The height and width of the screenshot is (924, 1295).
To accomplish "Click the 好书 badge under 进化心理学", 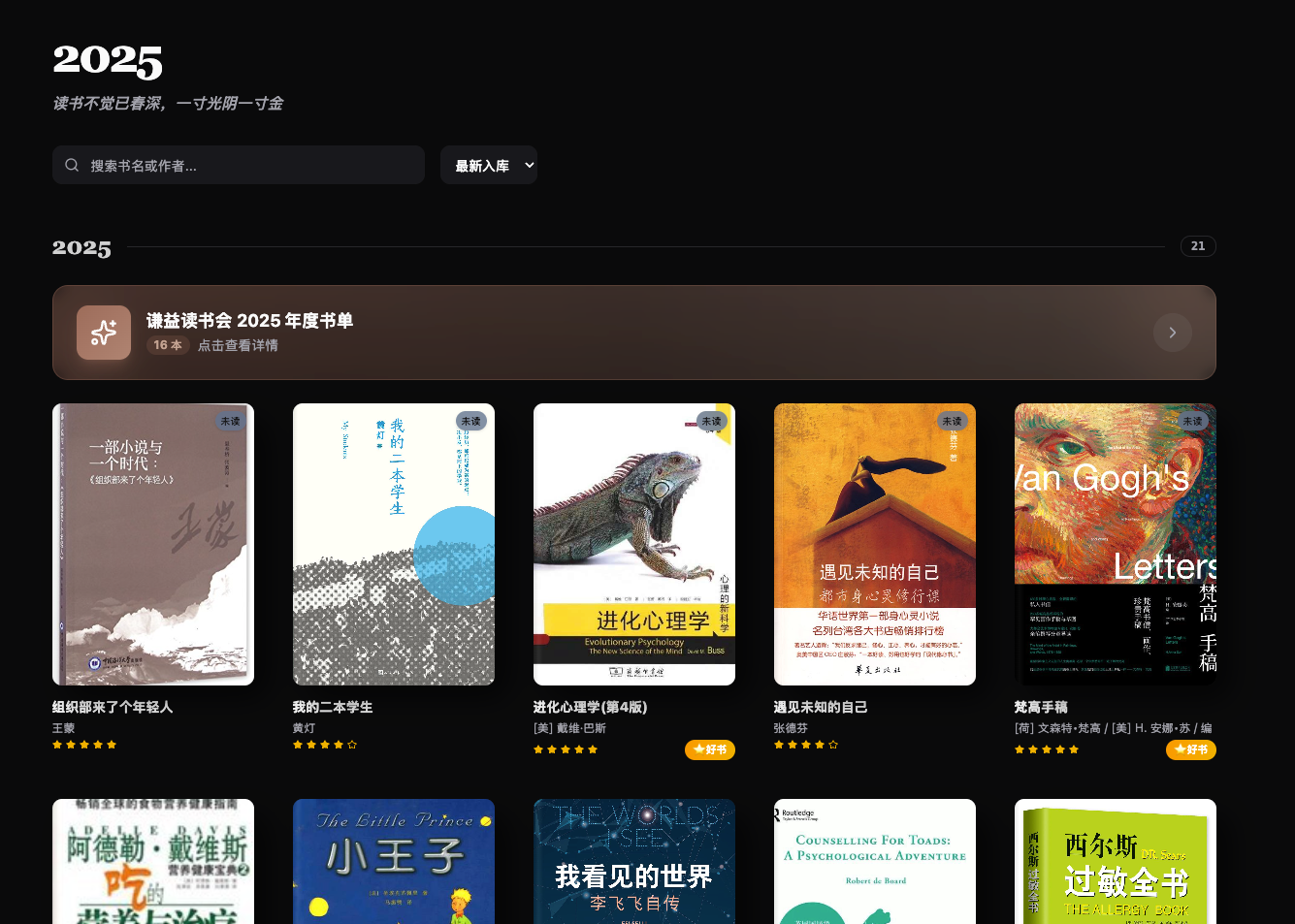I will tap(710, 749).
